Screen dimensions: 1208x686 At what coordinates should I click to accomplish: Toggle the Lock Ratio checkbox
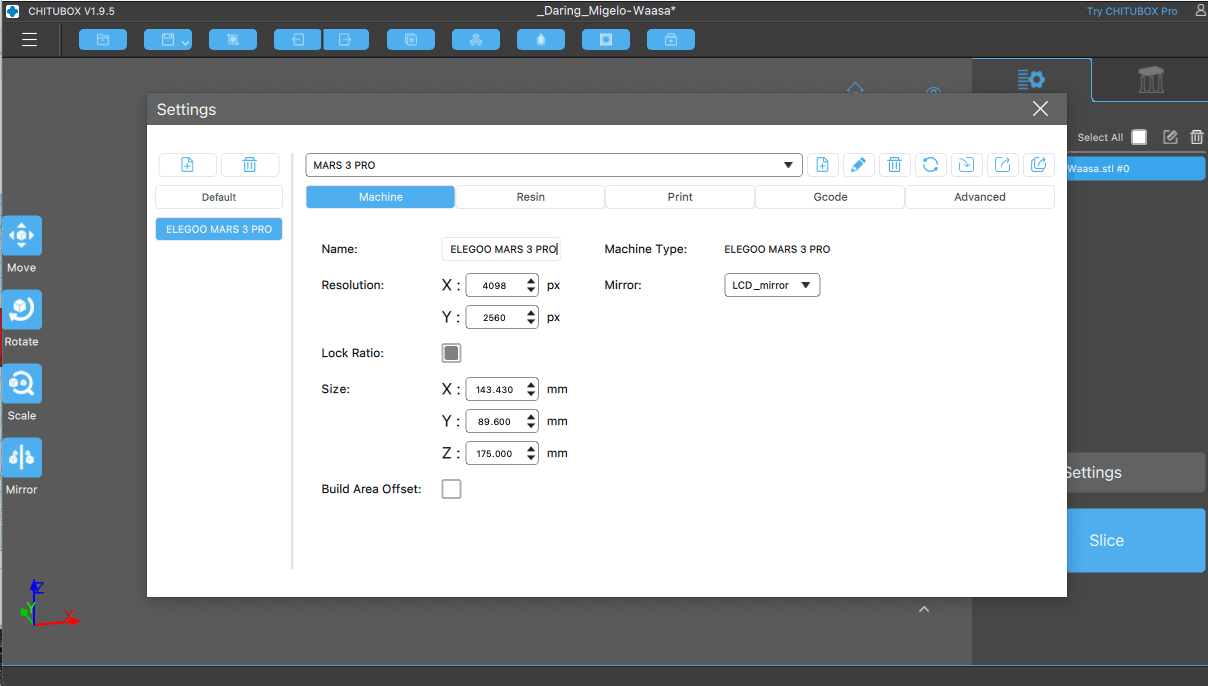click(451, 353)
